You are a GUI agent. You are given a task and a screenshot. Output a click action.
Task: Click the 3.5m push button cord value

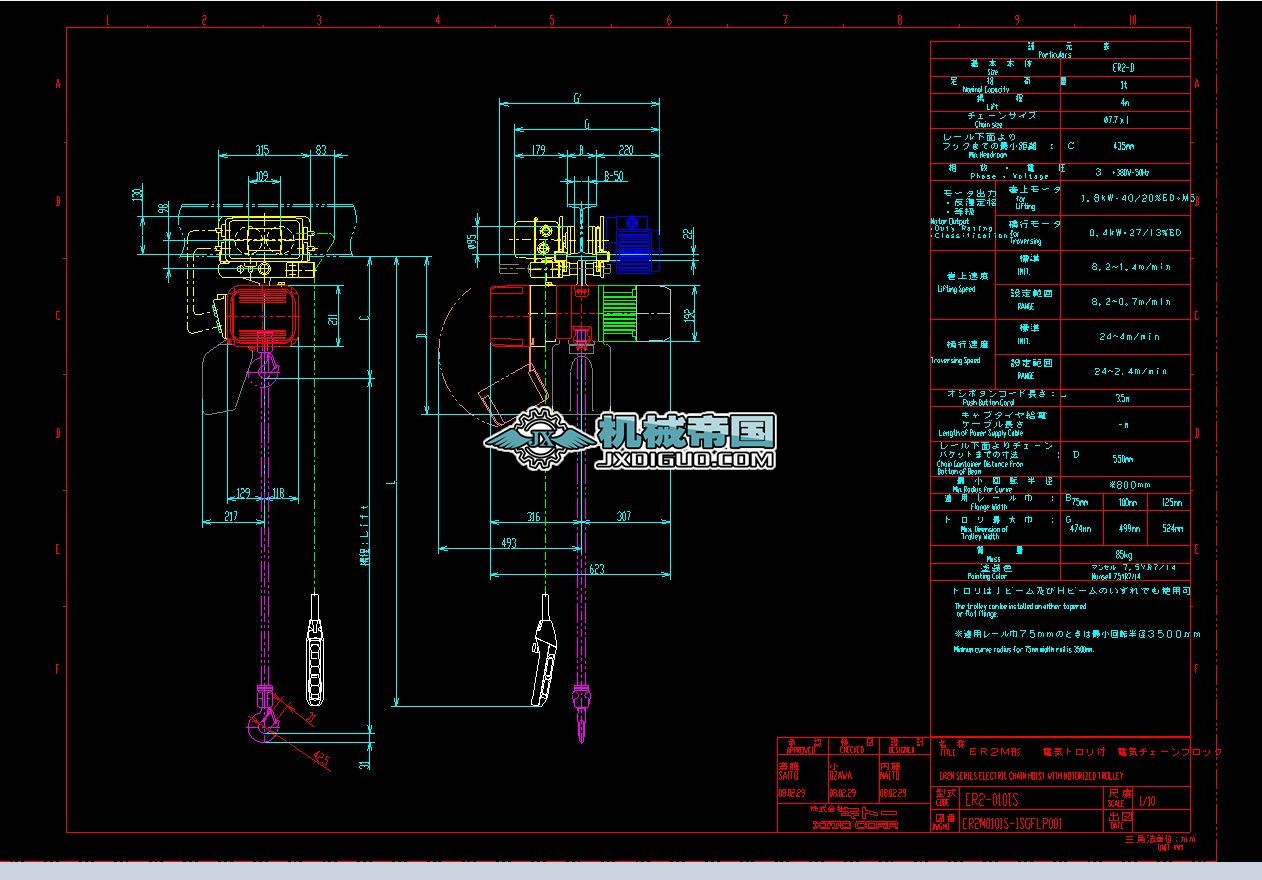coord(1123,398)
